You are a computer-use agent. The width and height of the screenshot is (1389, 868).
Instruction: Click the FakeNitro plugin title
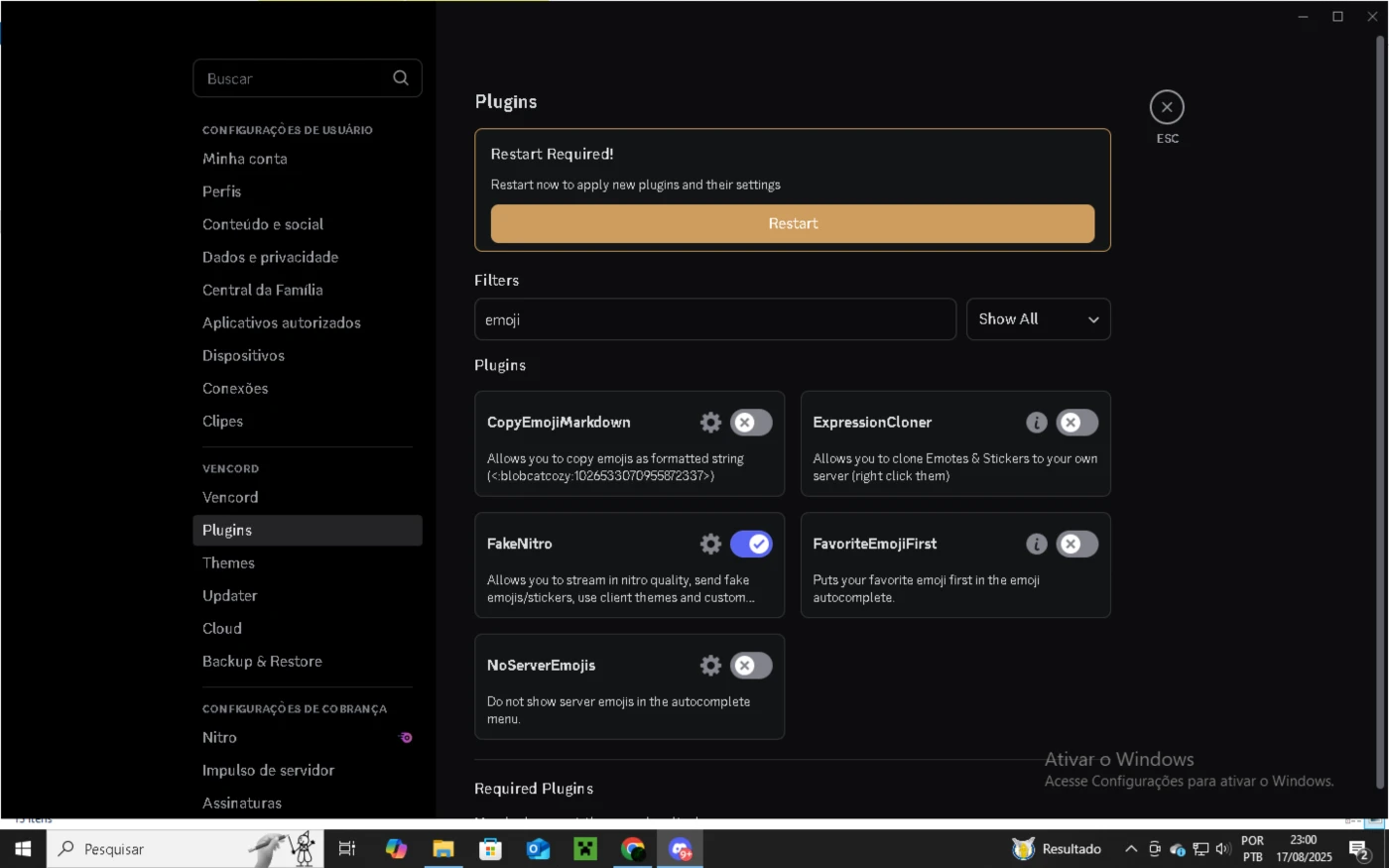point(520,544)
